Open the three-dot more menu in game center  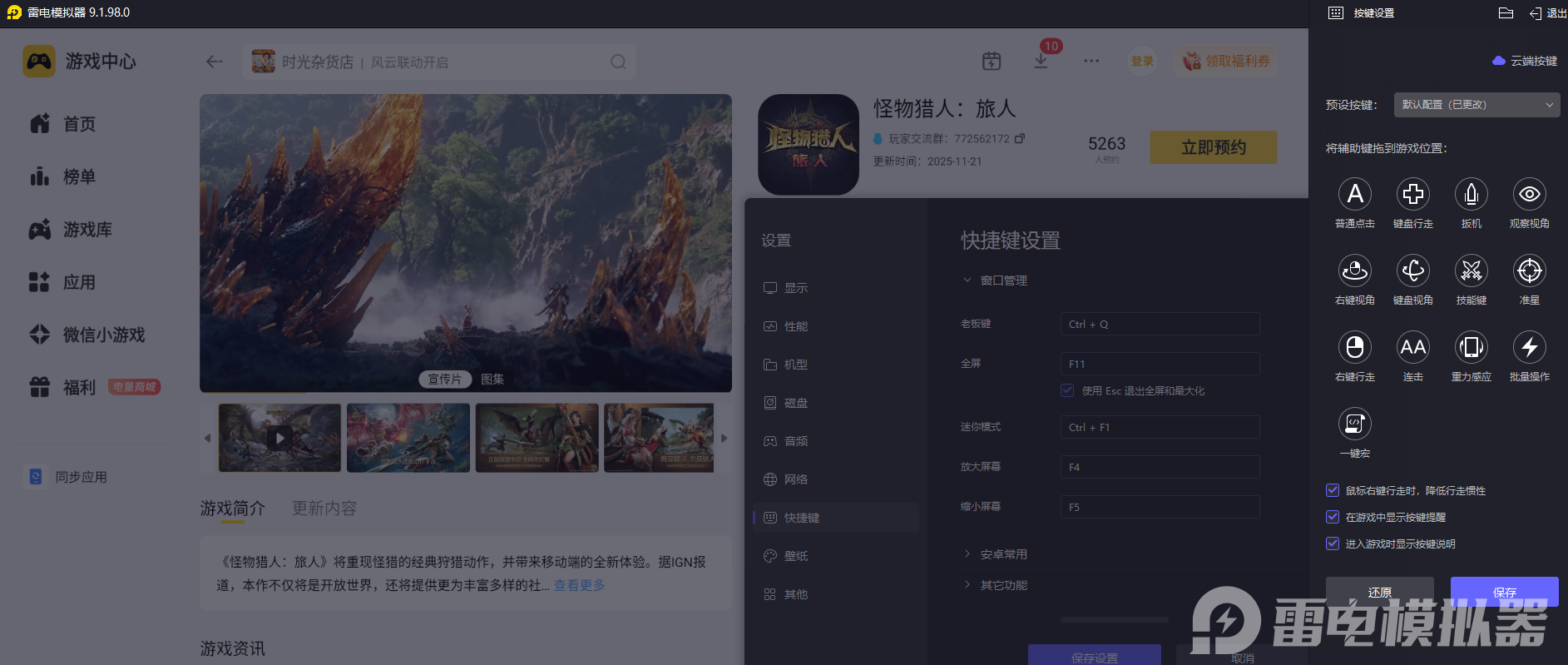[x=1091, y=61]
